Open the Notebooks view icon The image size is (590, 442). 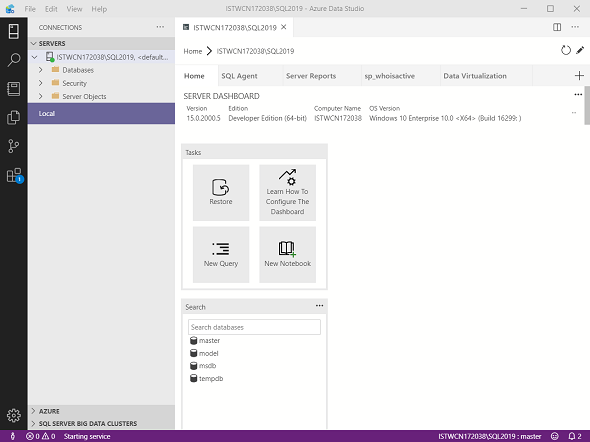[14, 89]
